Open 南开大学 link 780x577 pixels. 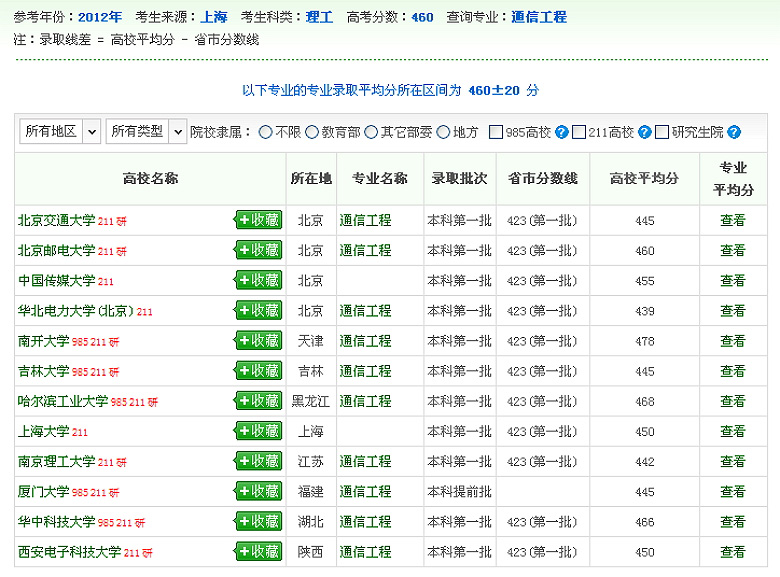43,341
